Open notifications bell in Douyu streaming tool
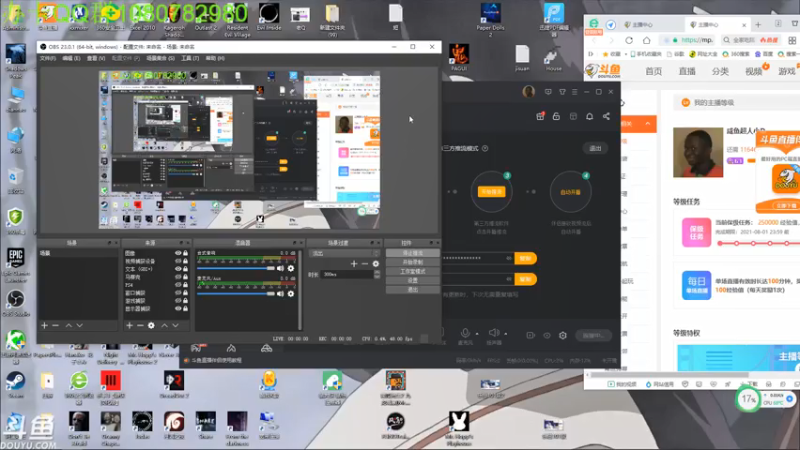 [589, 116]
